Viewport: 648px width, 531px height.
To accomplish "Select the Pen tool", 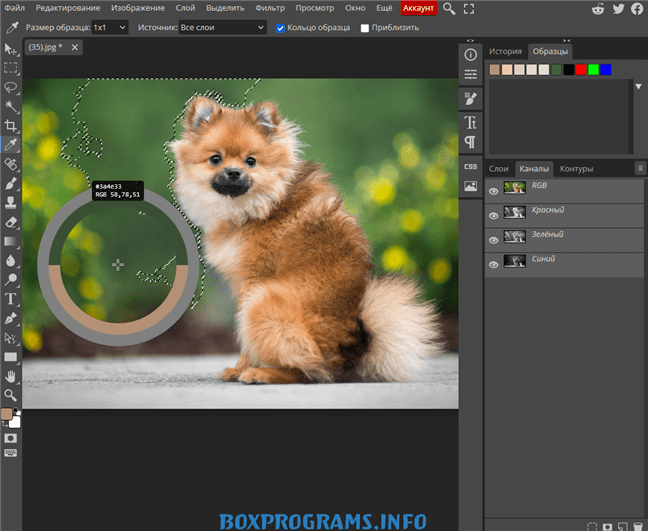I will [10, 318].
